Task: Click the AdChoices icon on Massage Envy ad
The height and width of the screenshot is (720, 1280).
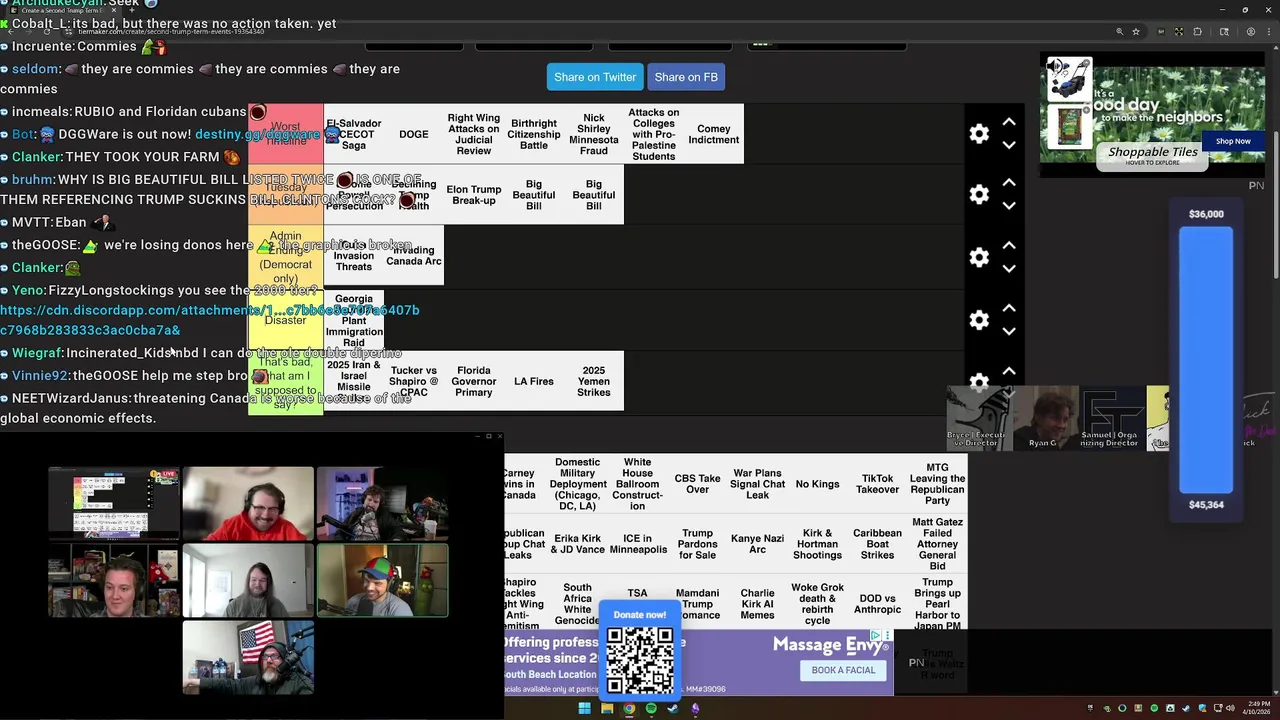Action: point(876,635)
